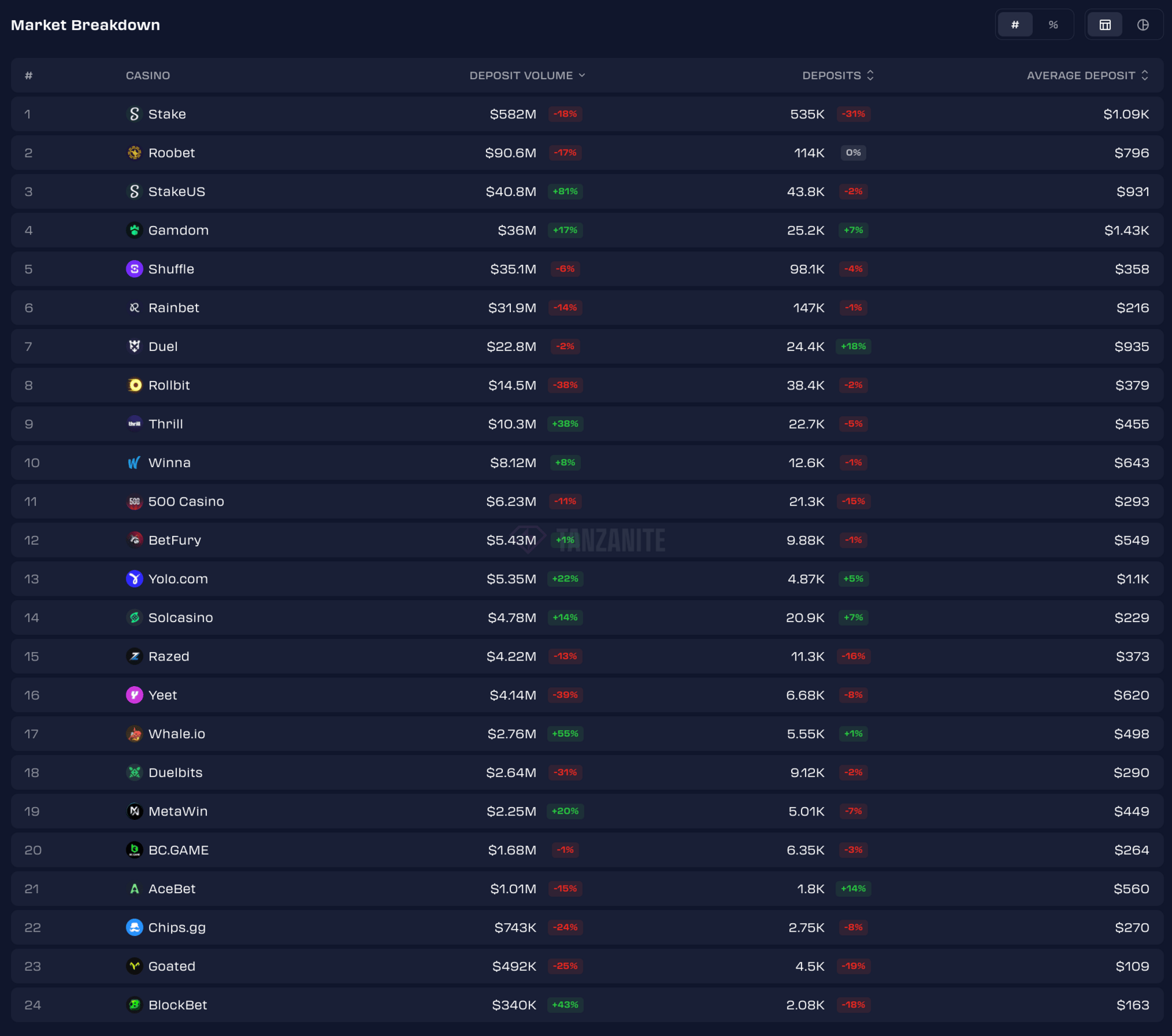Switch to pie chart view
The height and width of the screenshot is (1036, 1172).
pyautogui.click(x=1143, y=25)
